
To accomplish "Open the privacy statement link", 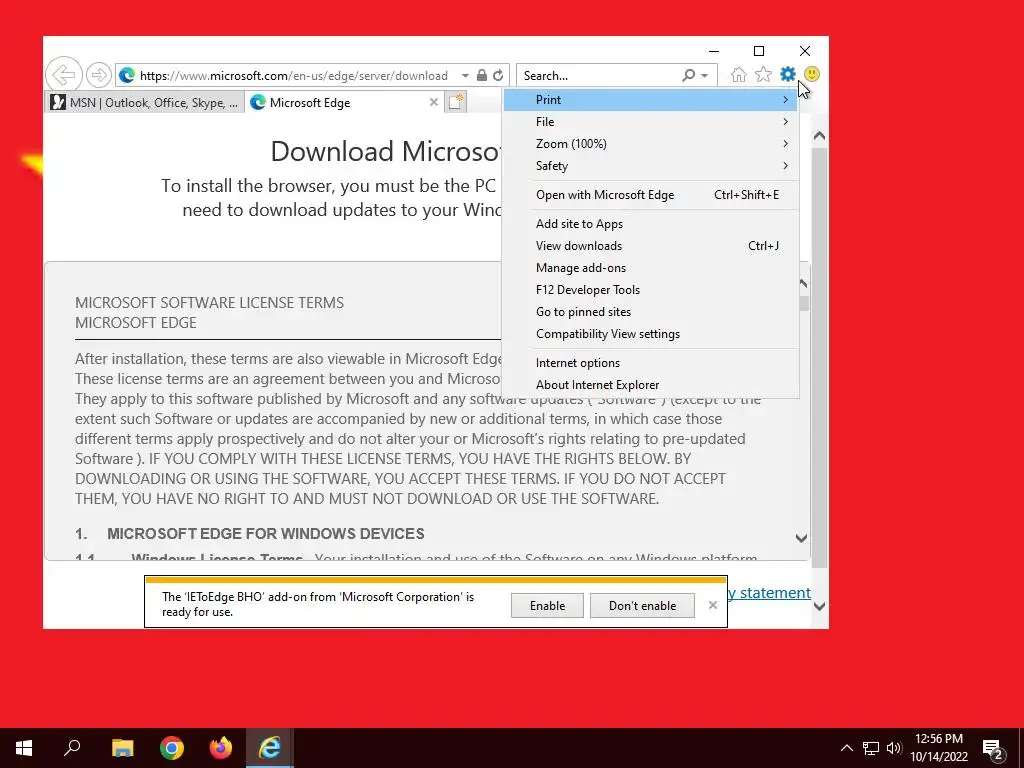I will (769, 593).
